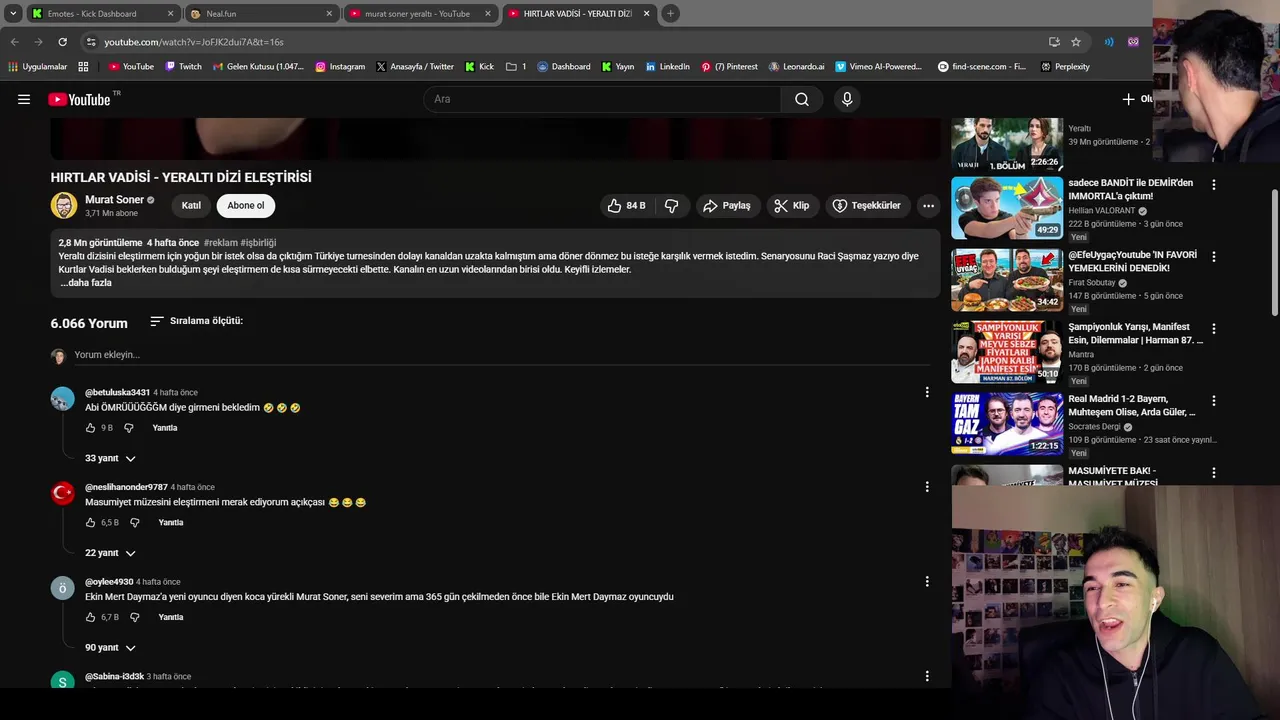
Task: Expand description with ...daha fazla
Action: click(x=86, y=283)
